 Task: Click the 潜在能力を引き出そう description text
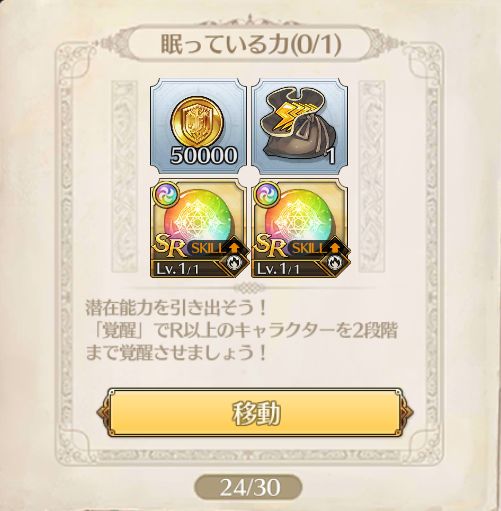(176, 308)
